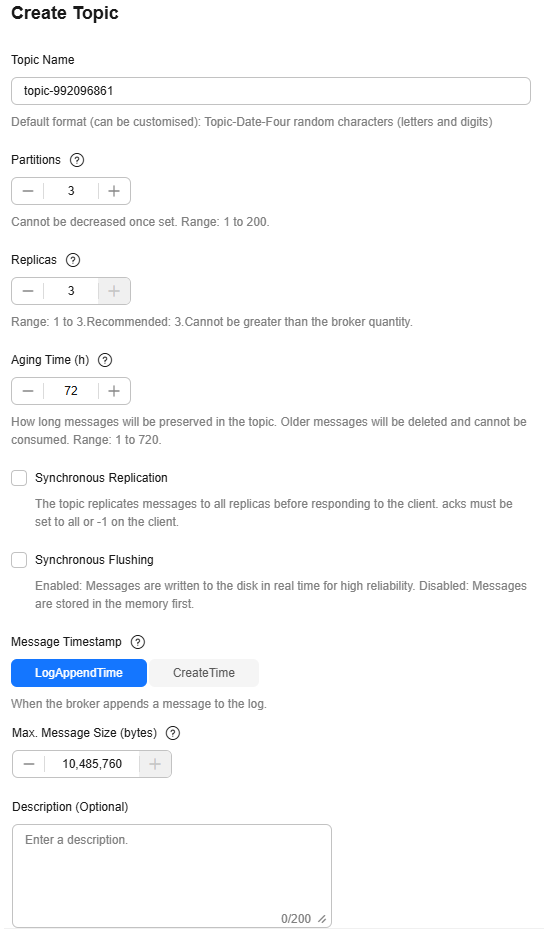The image size is (544, 931).
Task: Decrease Partitions with the minus button
Action: click(28, 191)
